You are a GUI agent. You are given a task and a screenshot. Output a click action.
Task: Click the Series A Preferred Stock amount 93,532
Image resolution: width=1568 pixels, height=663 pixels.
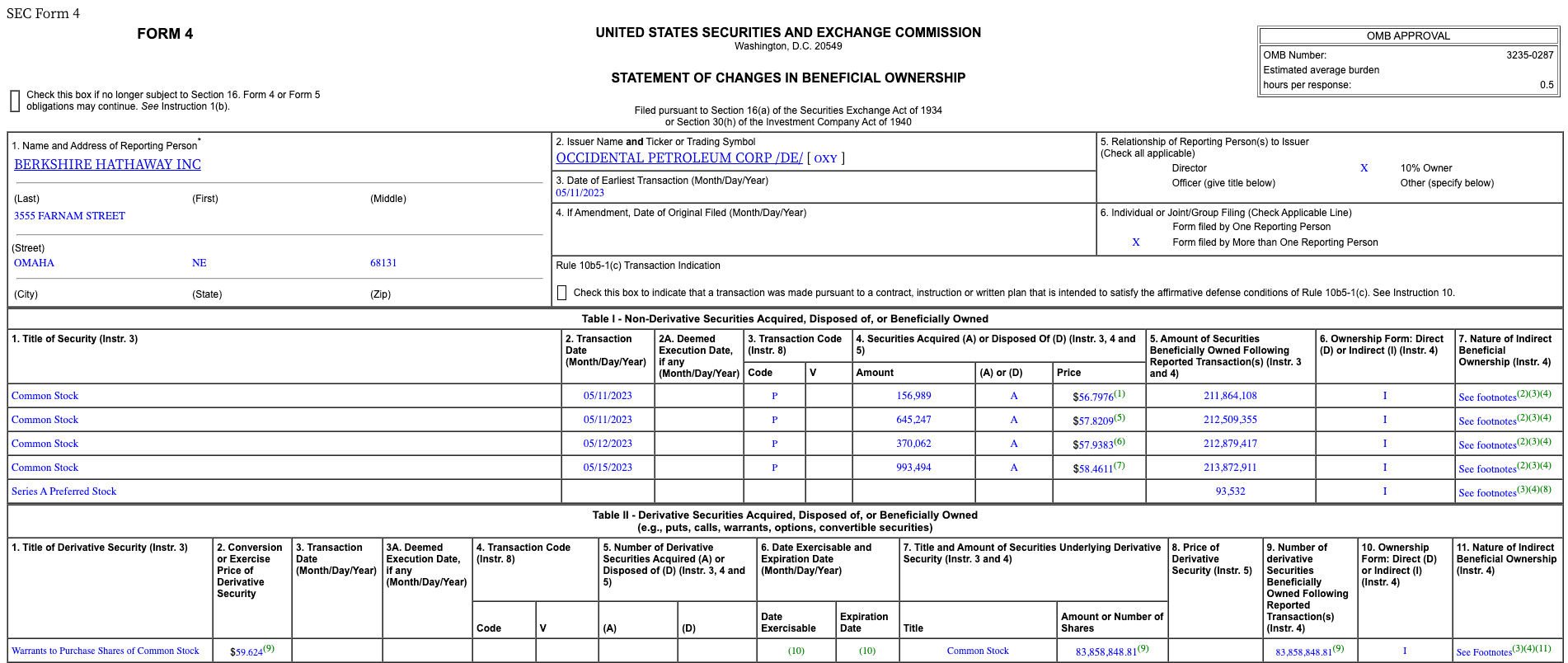1230,491
